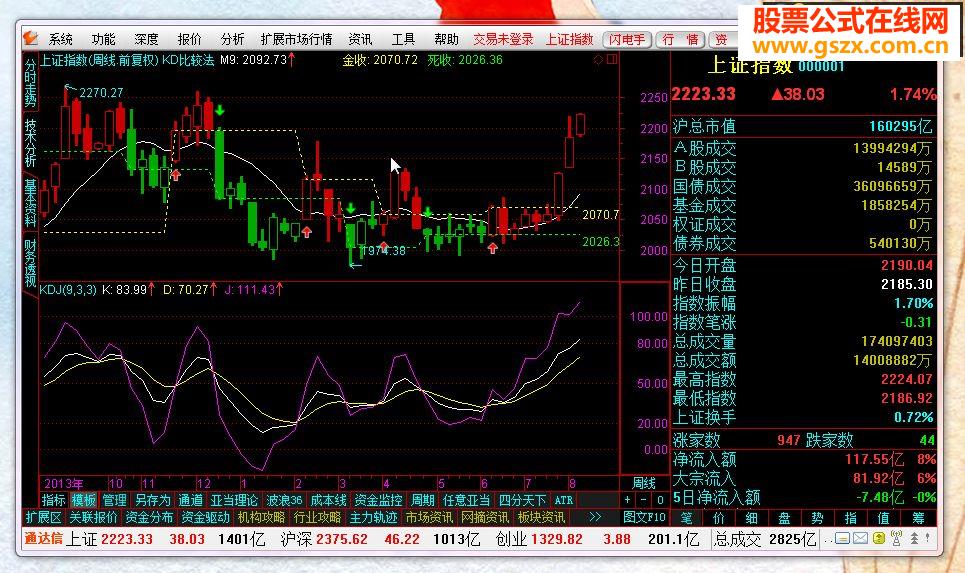Screen dimensions: 965x573
Task: Open the 深度 menu
Action: point(146,39)
